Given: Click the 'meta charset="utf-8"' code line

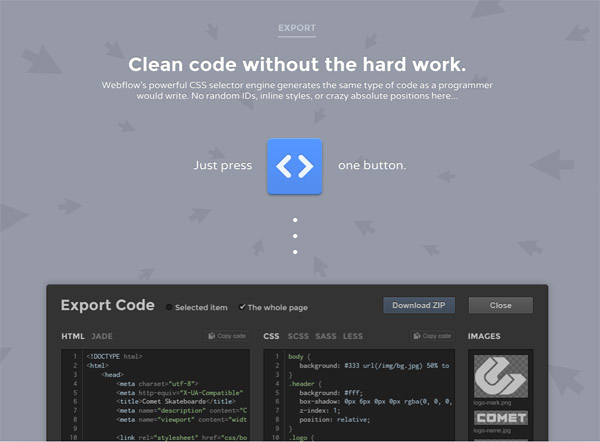Looking at the screenshot, I should (x=157, y=383).
